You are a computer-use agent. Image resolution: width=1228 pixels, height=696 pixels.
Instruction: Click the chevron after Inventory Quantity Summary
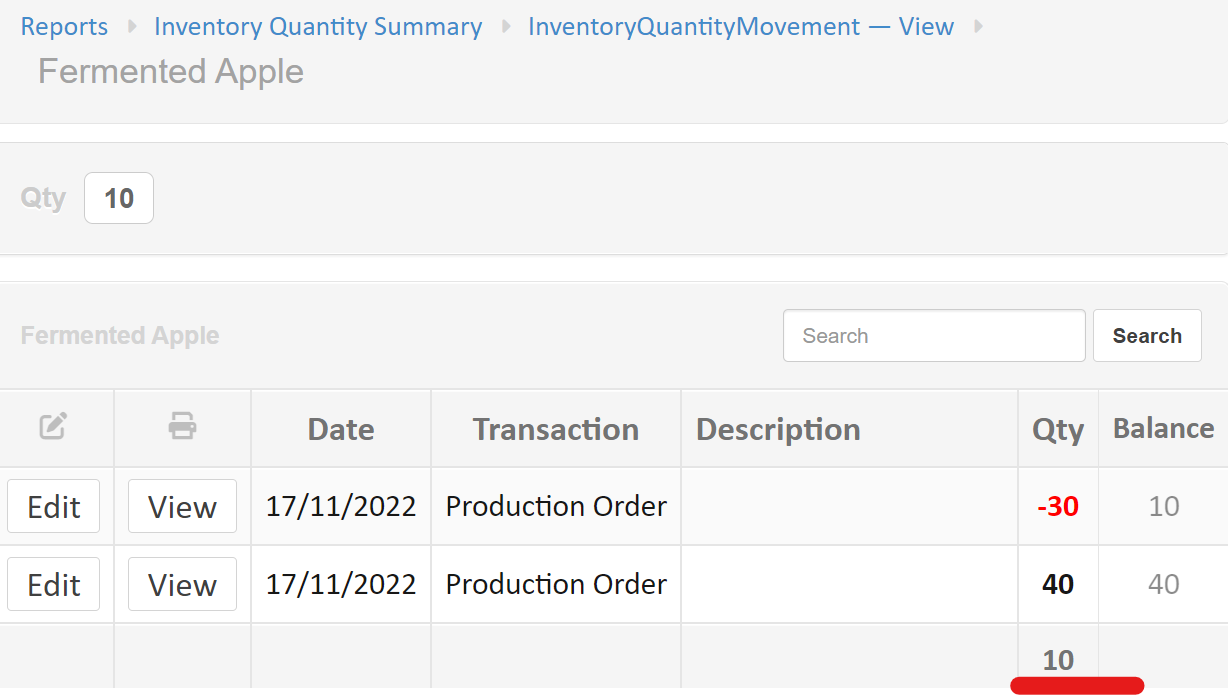[506, 27]
